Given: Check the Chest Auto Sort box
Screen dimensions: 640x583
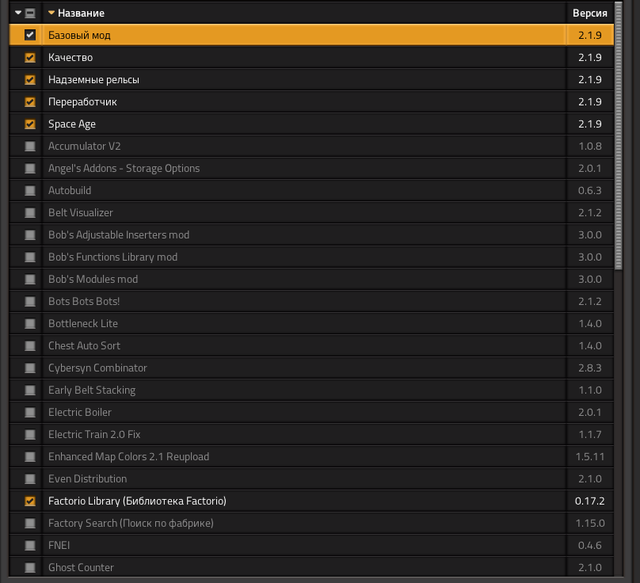Looking at the screenshot, I should (30, 346).
